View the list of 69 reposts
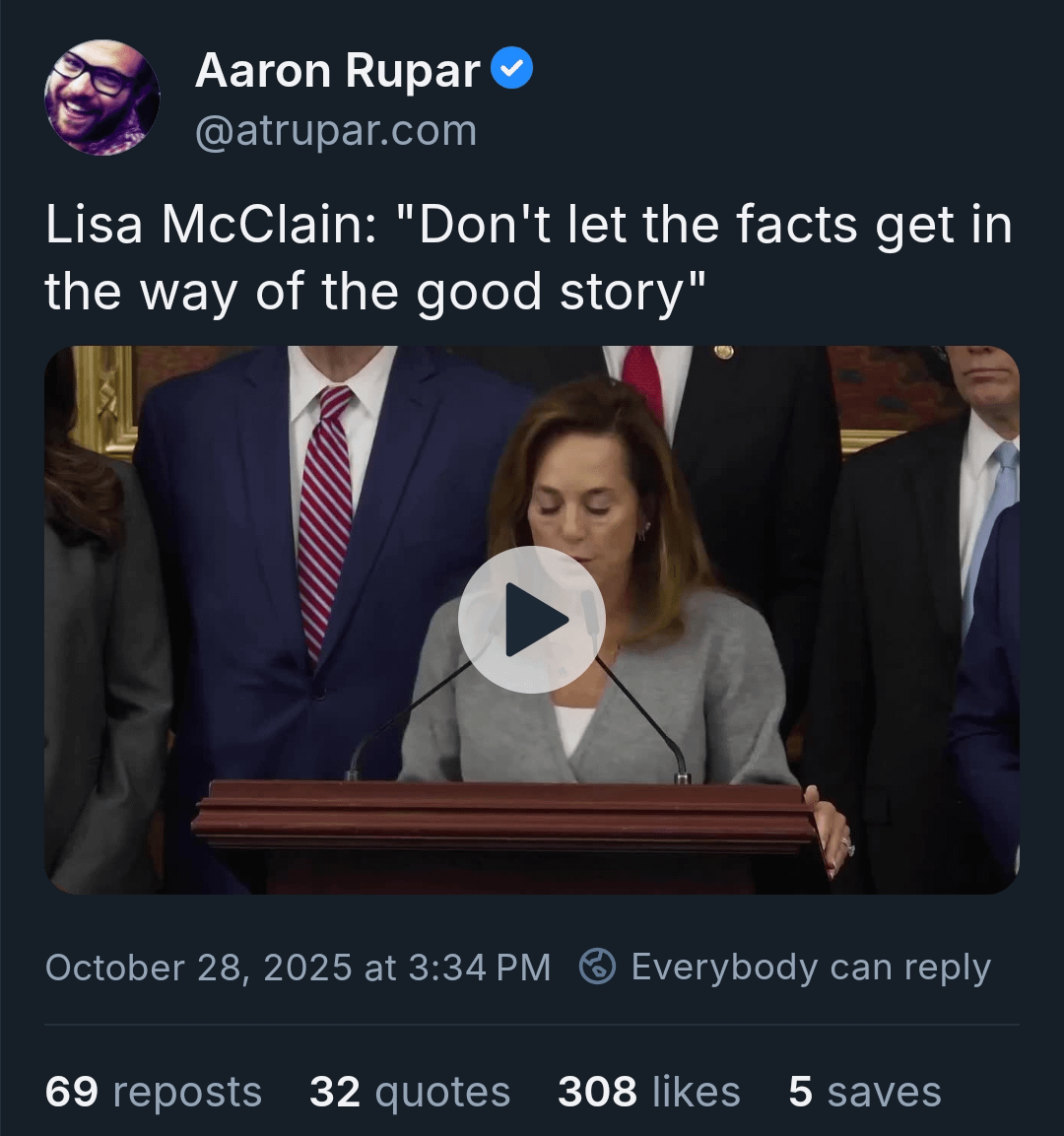 click(154, 1092)
